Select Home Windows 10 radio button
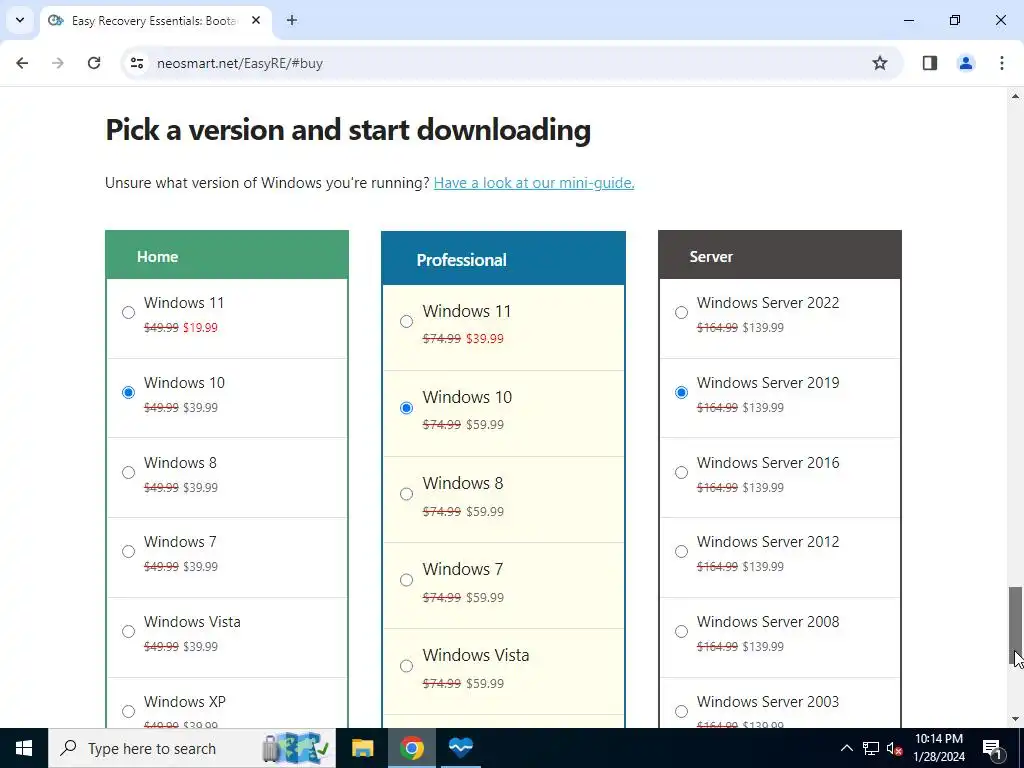This screenshot has width=1024, height=768. (x=129, y=392)
